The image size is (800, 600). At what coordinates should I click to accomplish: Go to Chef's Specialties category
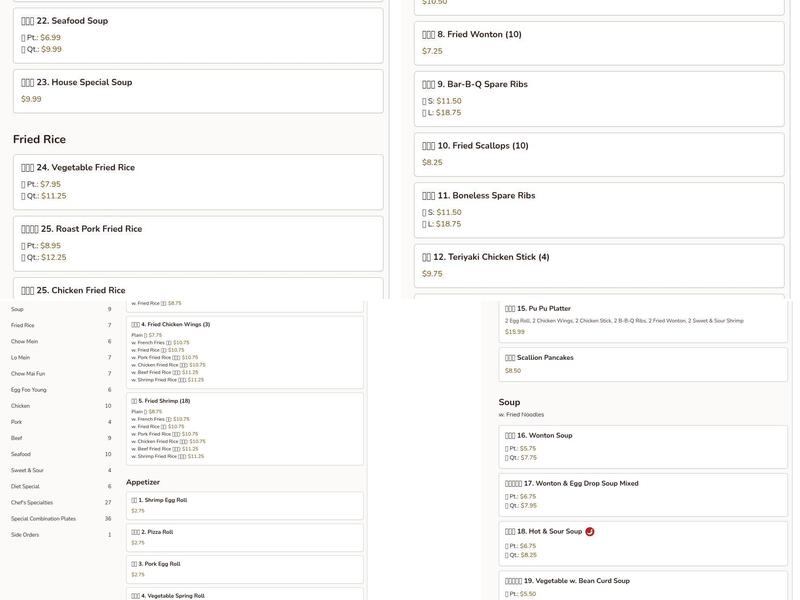tap(32, 502)
